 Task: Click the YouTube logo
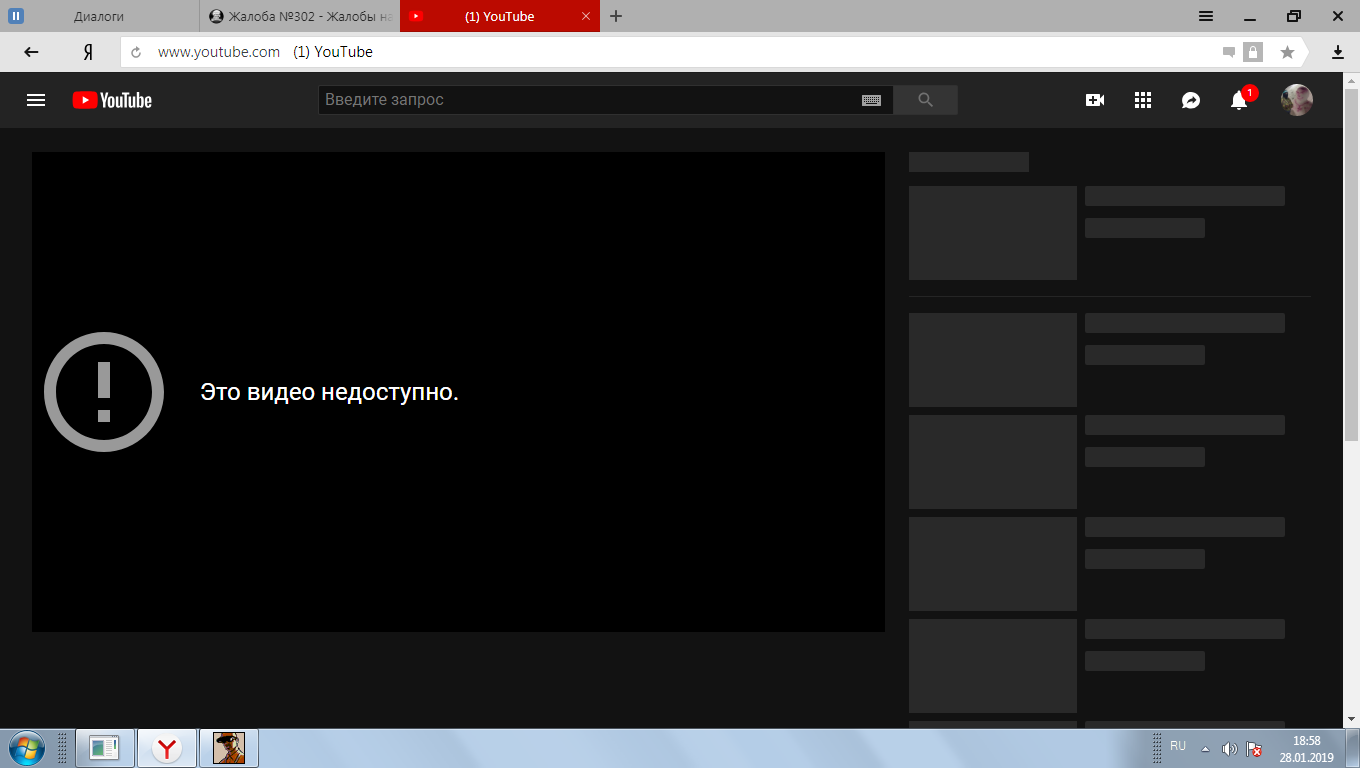coord(112,100)
